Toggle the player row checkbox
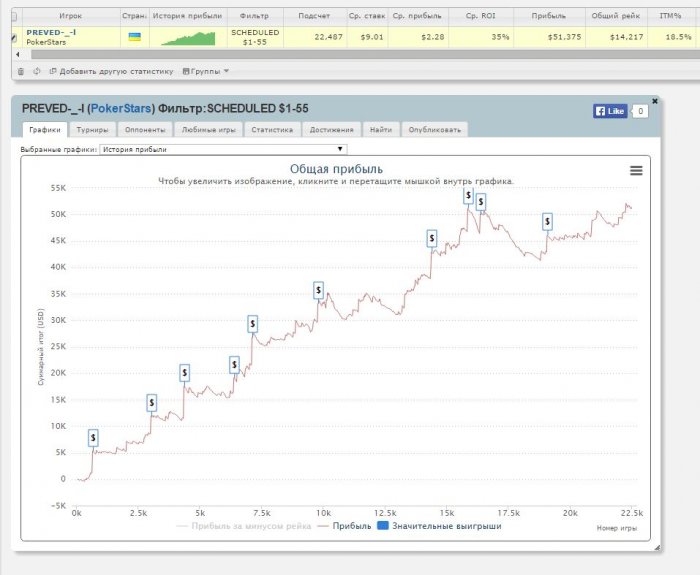Viewport: 700px width, 575px height. 13,38
